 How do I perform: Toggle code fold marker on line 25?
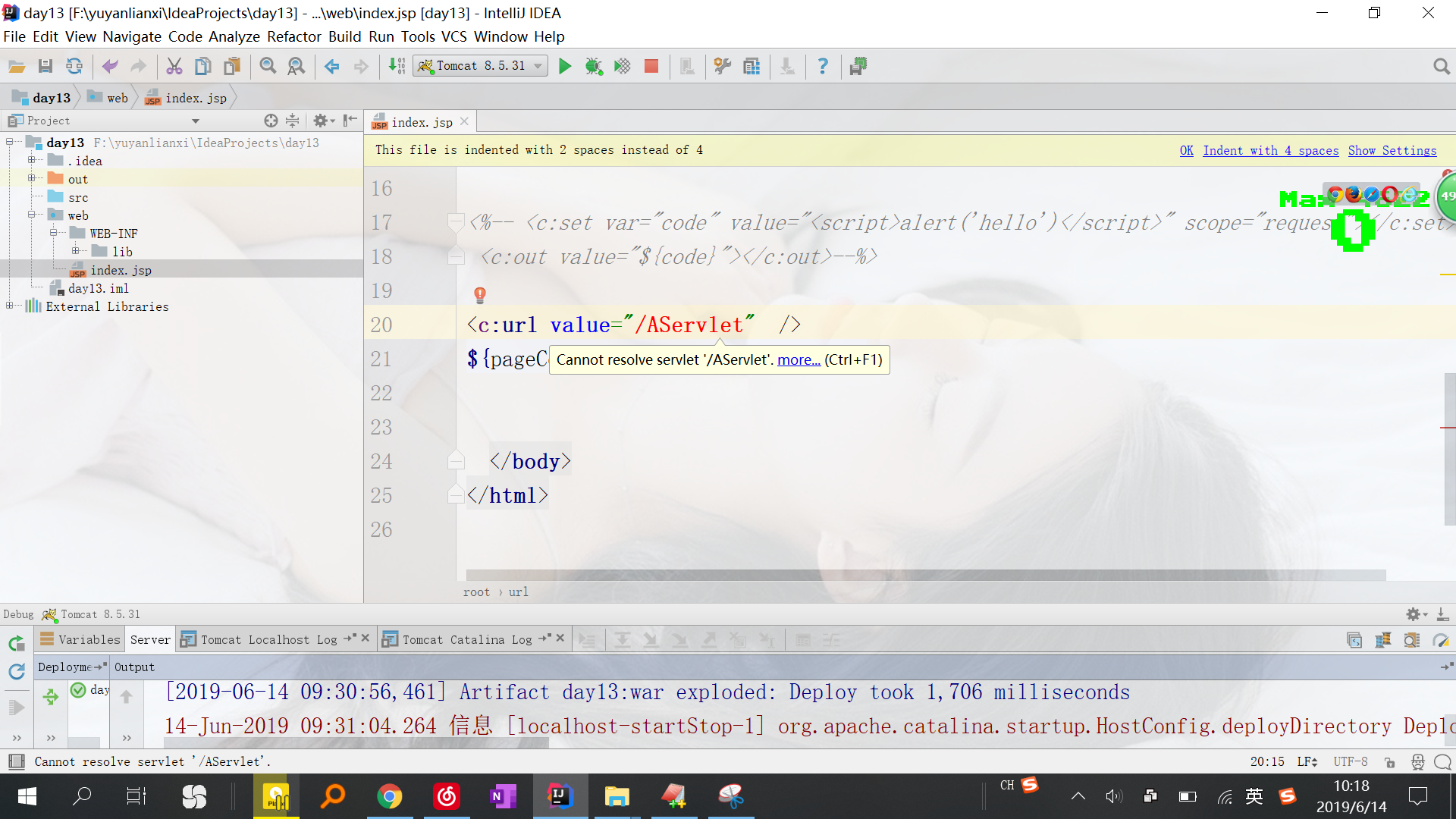click(x=456, y=495)
